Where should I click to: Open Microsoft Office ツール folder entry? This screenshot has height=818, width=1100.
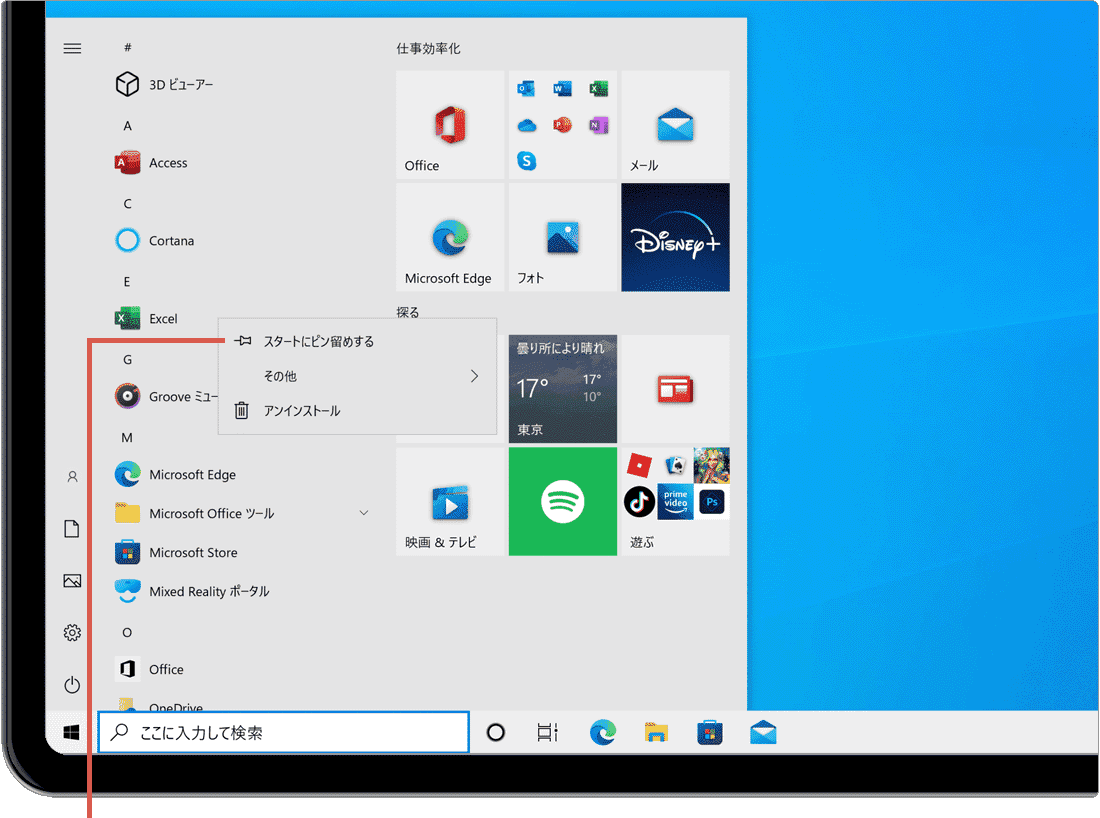(x=241, y=514)
